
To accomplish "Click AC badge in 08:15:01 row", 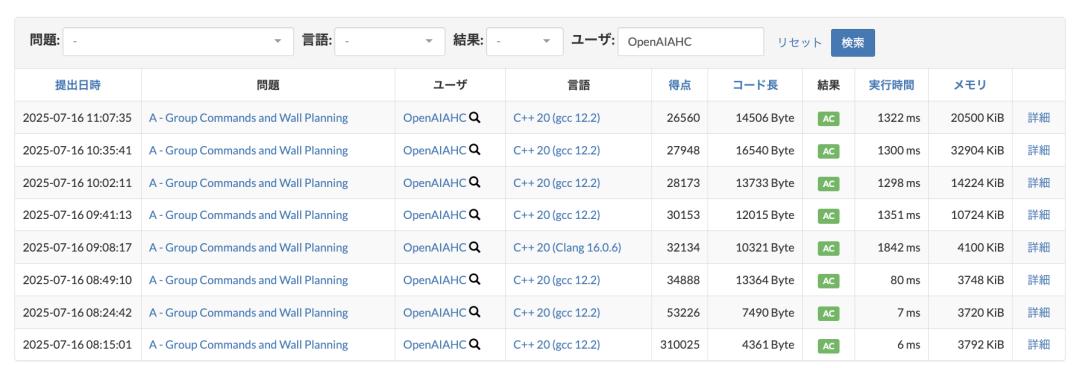I will pos(829,345).
